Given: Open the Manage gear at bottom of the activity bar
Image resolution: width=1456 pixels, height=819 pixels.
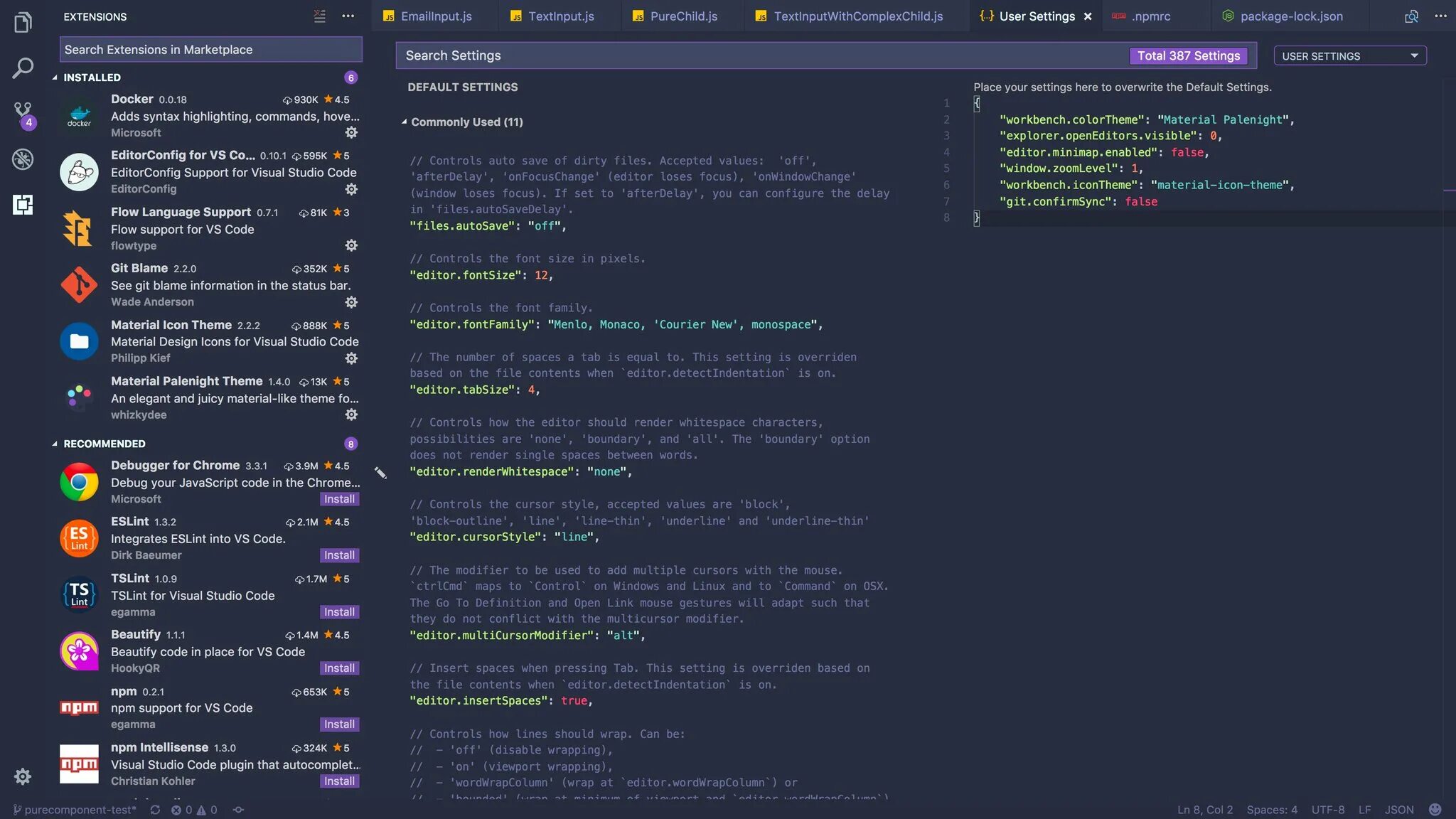Looking at the screenshot, I should pyautogui.click(x=23, y=776).
